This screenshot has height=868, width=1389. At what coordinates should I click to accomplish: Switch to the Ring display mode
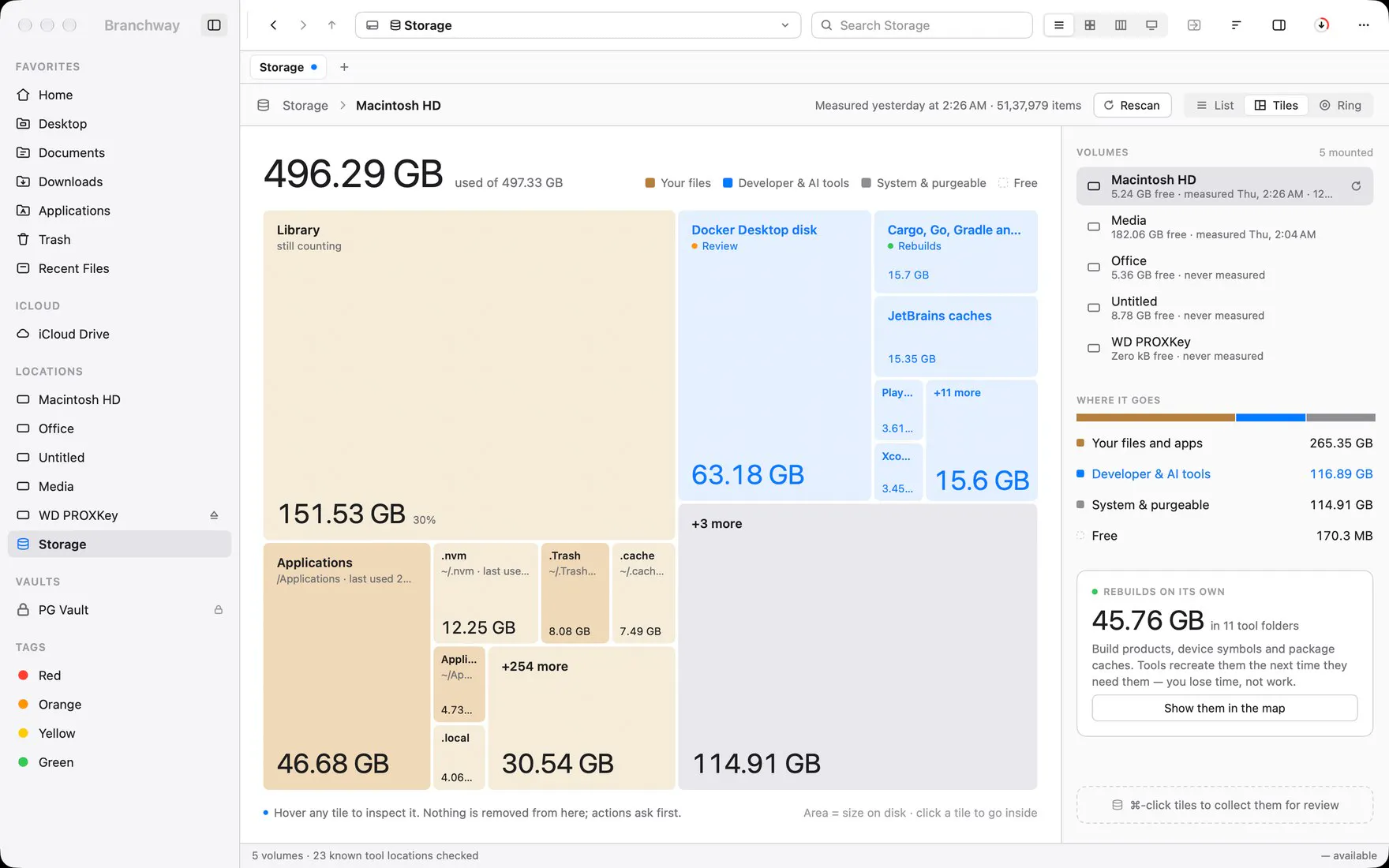tap(1341, 106)
